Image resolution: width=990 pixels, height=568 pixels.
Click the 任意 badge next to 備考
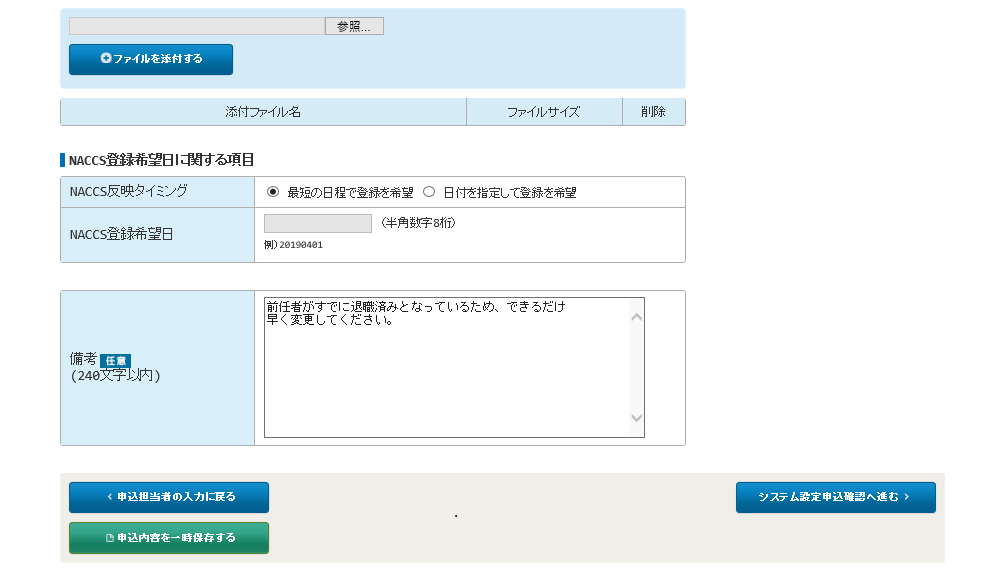point(115,360)
